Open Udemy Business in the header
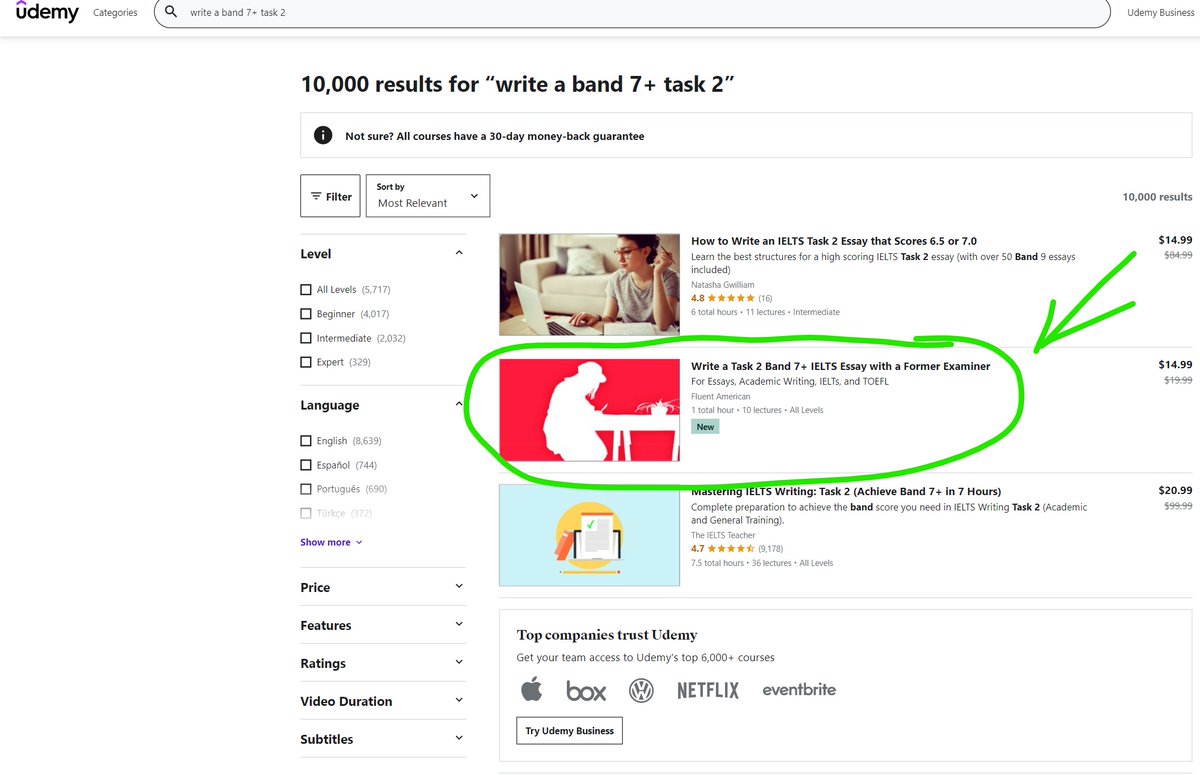Screen dimensions: 1200x775 (1161, 13)
